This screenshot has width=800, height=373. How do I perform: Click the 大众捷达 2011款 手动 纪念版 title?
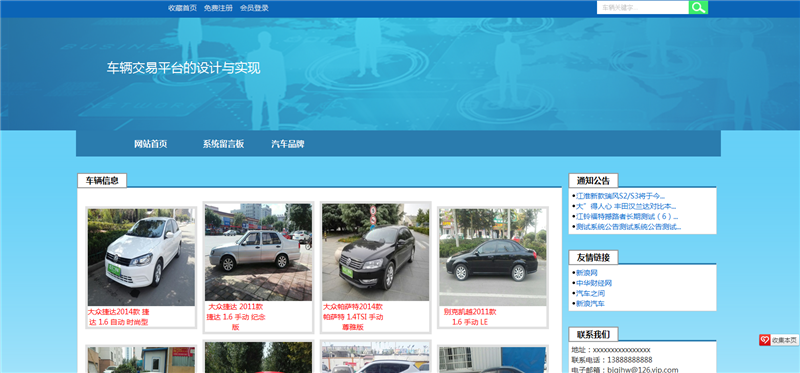236,317
